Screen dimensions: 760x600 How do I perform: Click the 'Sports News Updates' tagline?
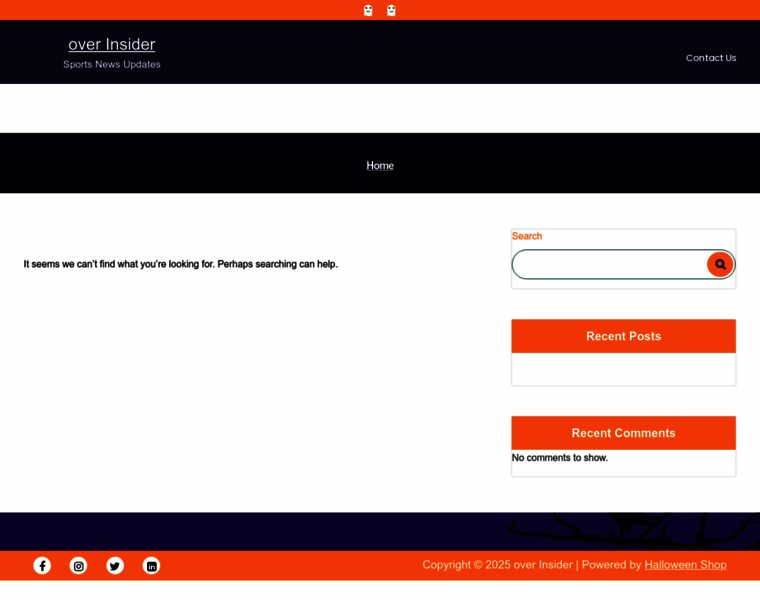point(111,64)
